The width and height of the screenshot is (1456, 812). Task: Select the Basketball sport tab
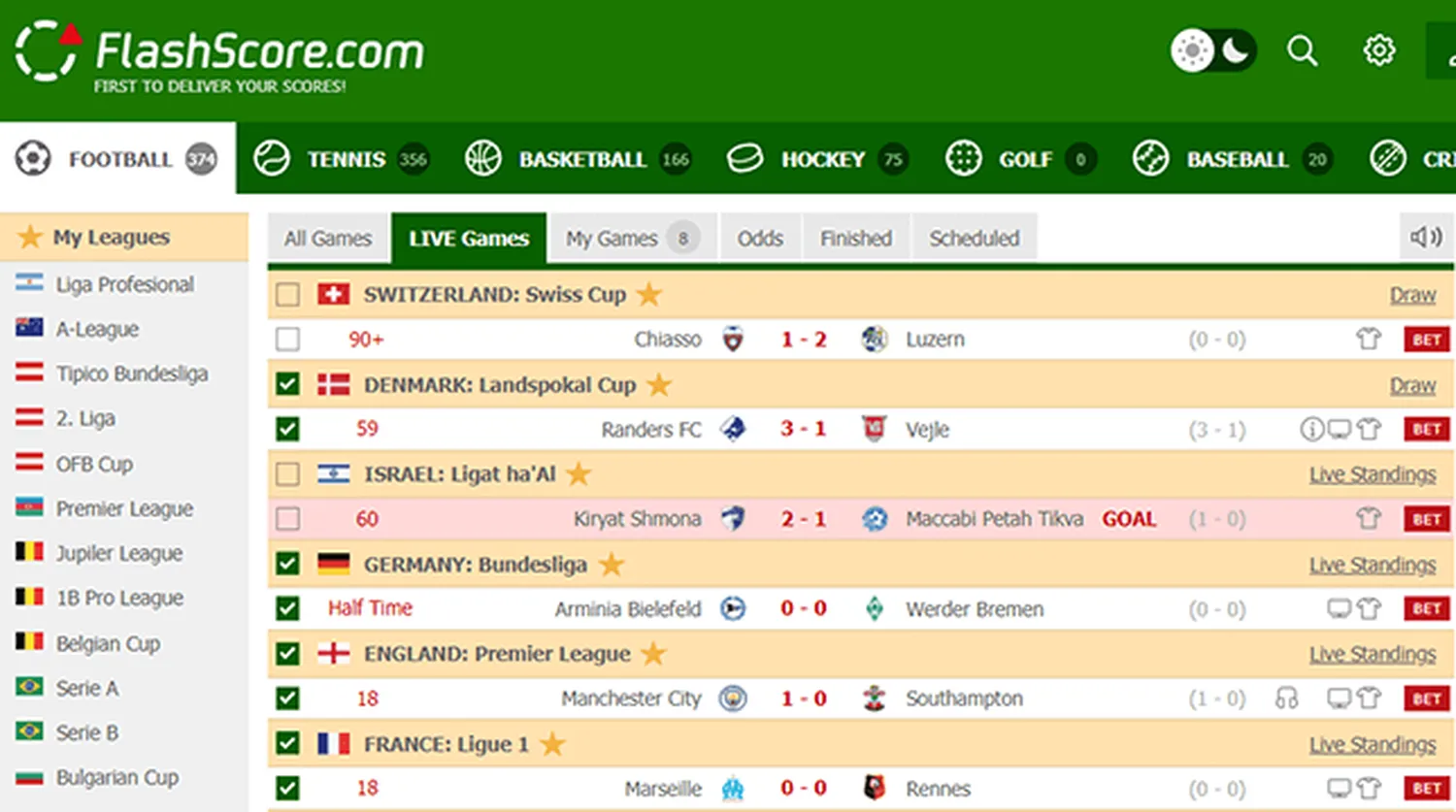[x=578, y=159]
